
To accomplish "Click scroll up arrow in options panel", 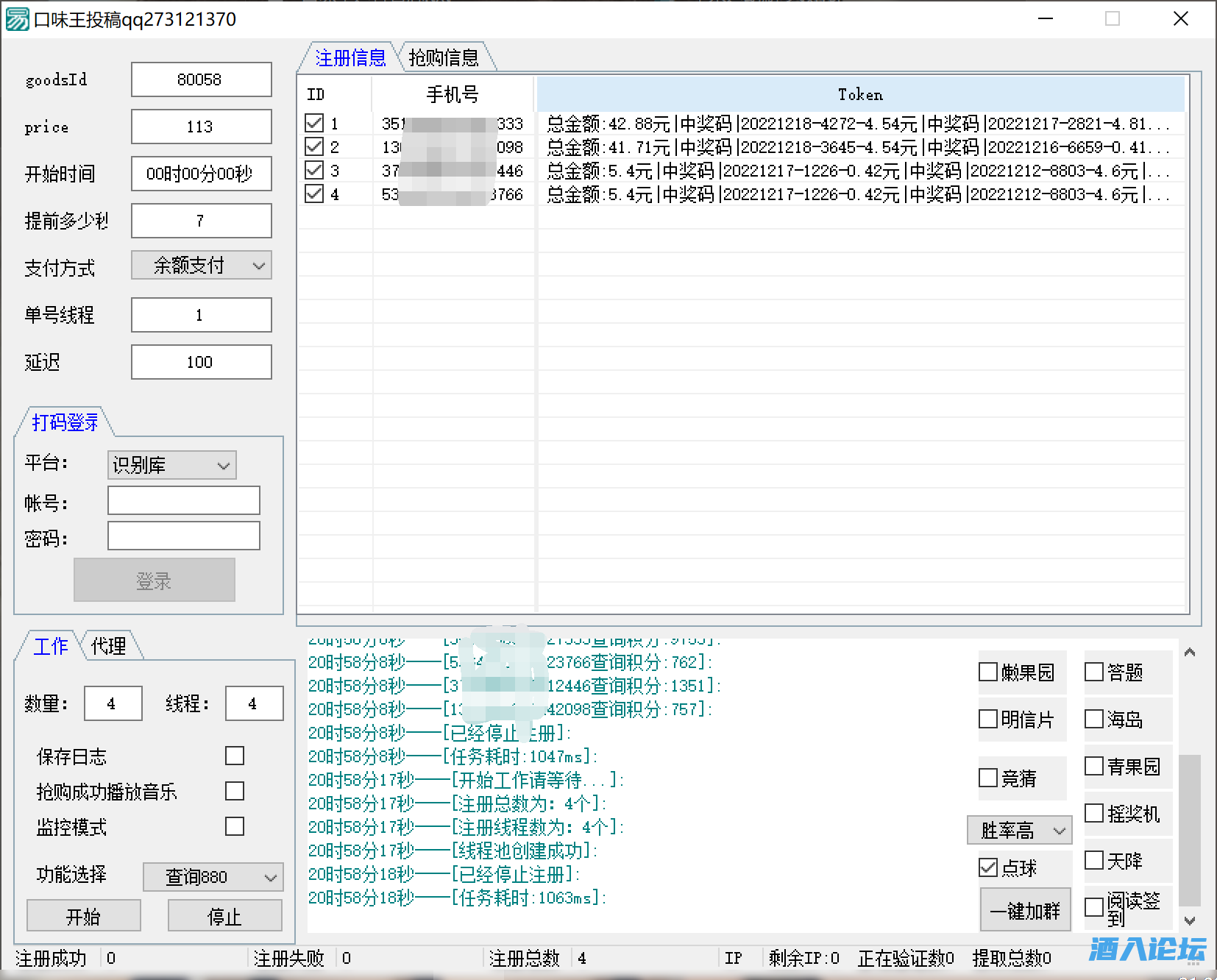I will click(1190, 653).
